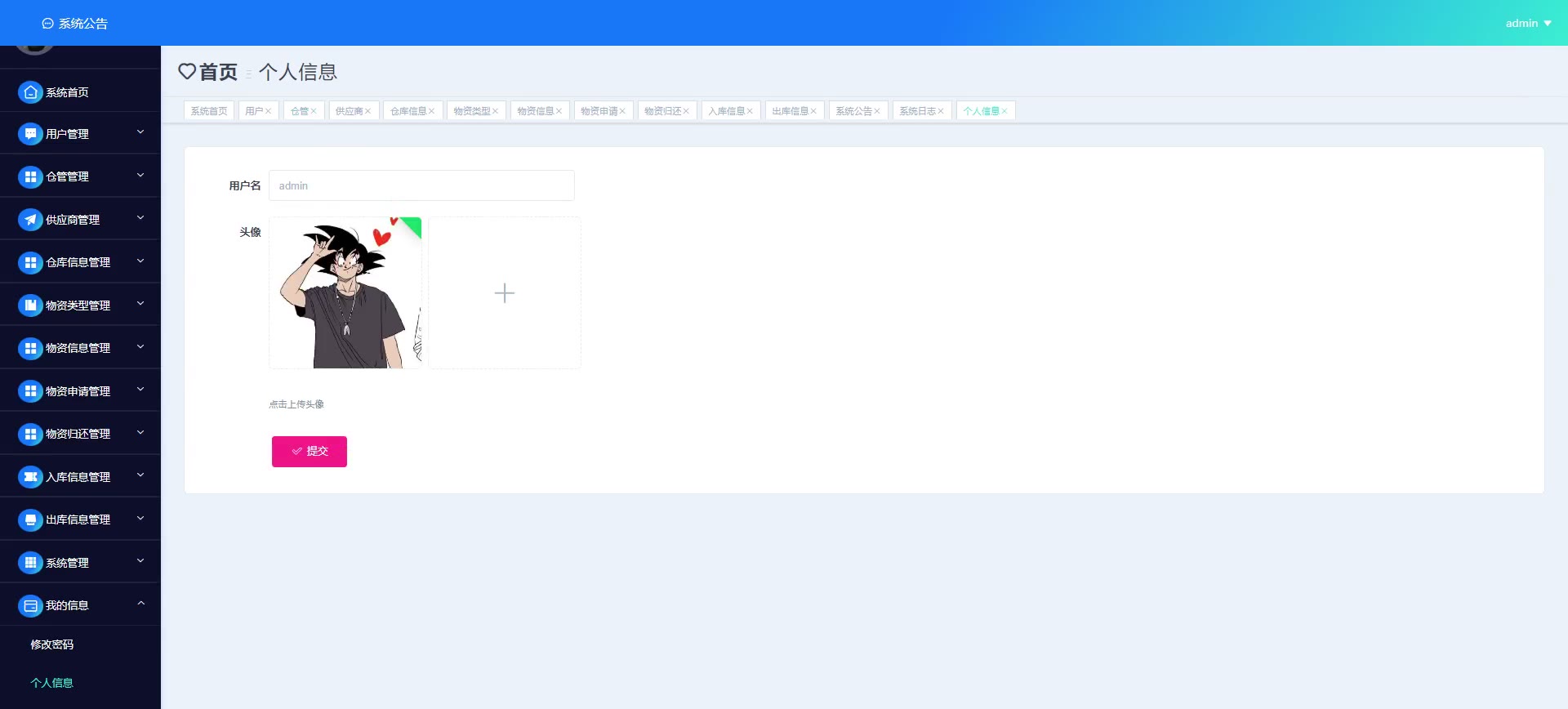The width and height of the screenshot is (1568, 709).
Task: Close the 用户 tab
Action: (268, 111)
